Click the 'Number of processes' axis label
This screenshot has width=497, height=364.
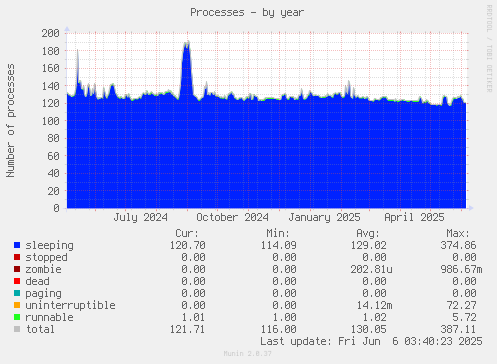(x=11, y=120)
